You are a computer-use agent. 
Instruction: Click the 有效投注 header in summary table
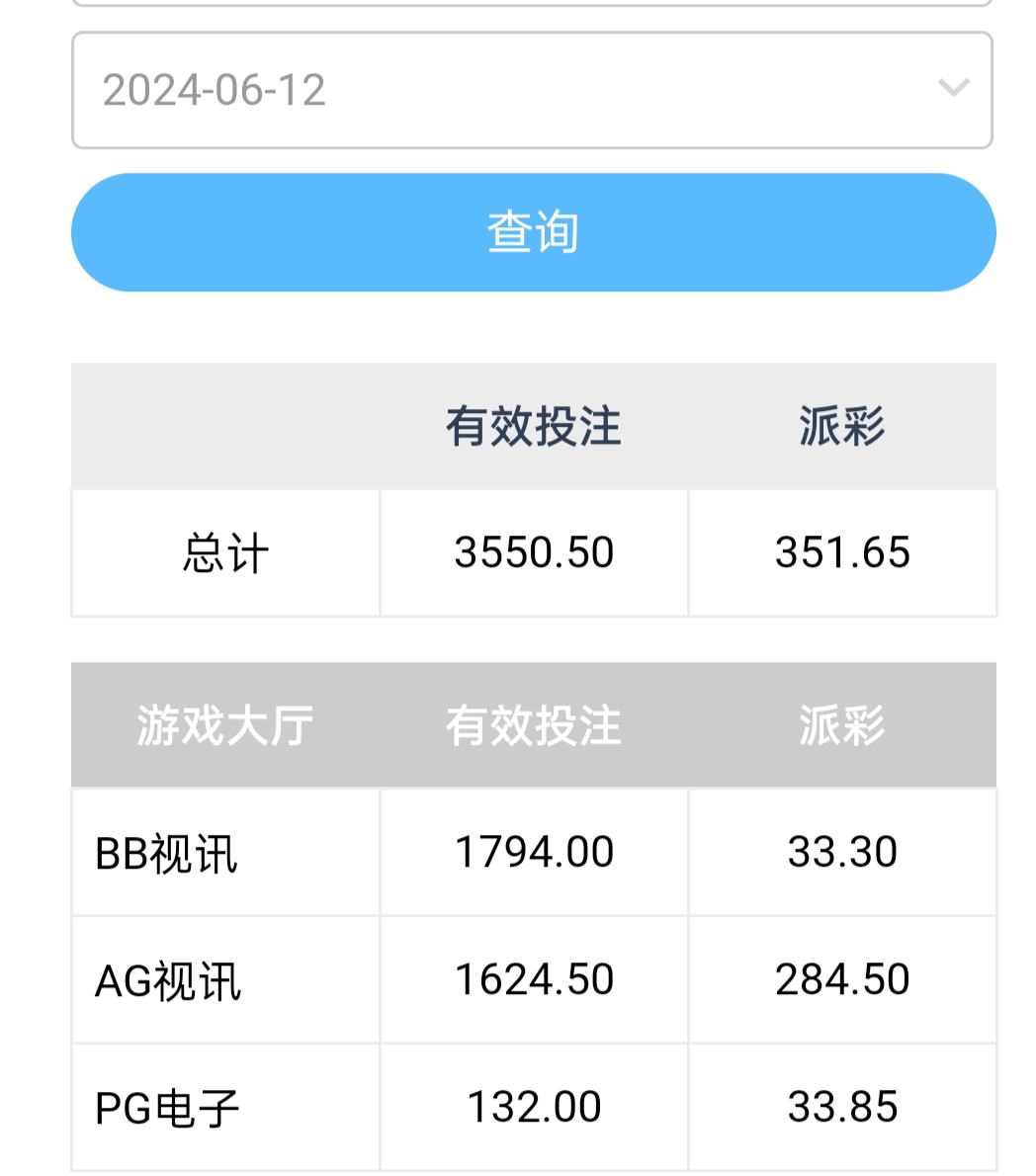pyautogui.click(x=533, y=427)
